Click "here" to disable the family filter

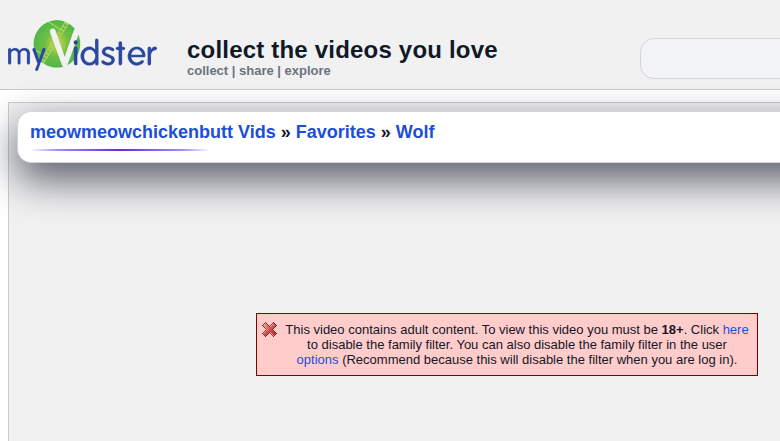pos(735,329)
